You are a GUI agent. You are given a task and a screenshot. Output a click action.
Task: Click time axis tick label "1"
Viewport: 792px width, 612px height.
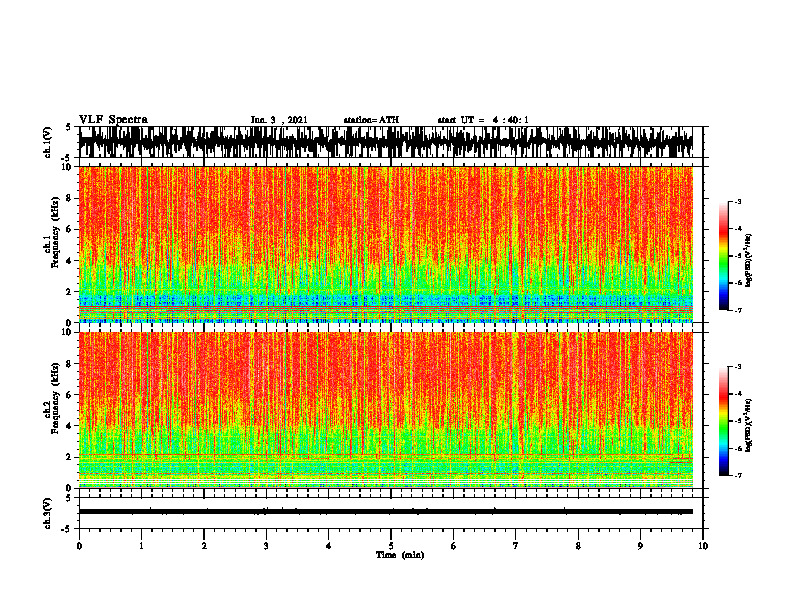click(x=141, y=546)
